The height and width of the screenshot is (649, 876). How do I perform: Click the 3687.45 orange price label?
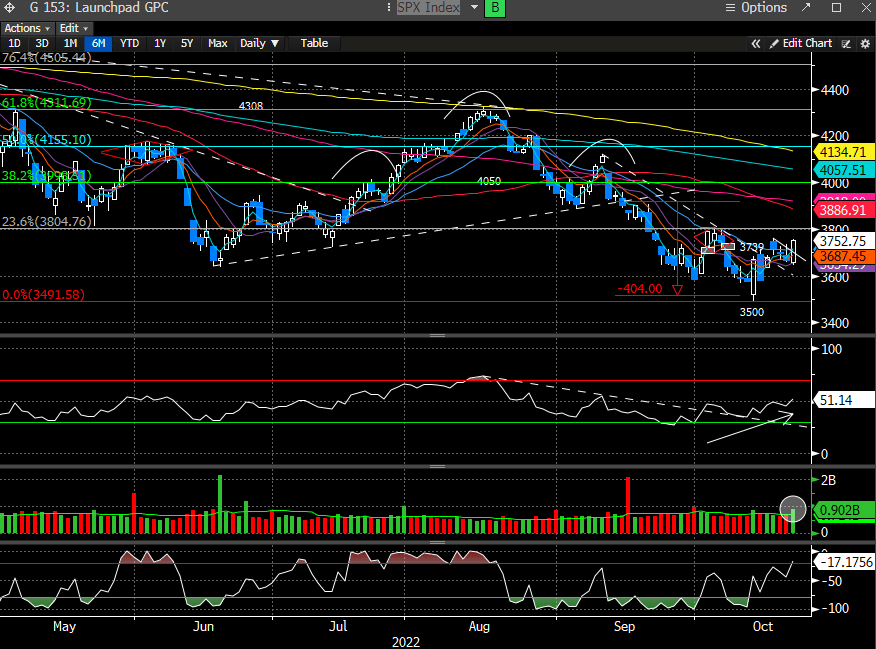click(x=844, y=256)
